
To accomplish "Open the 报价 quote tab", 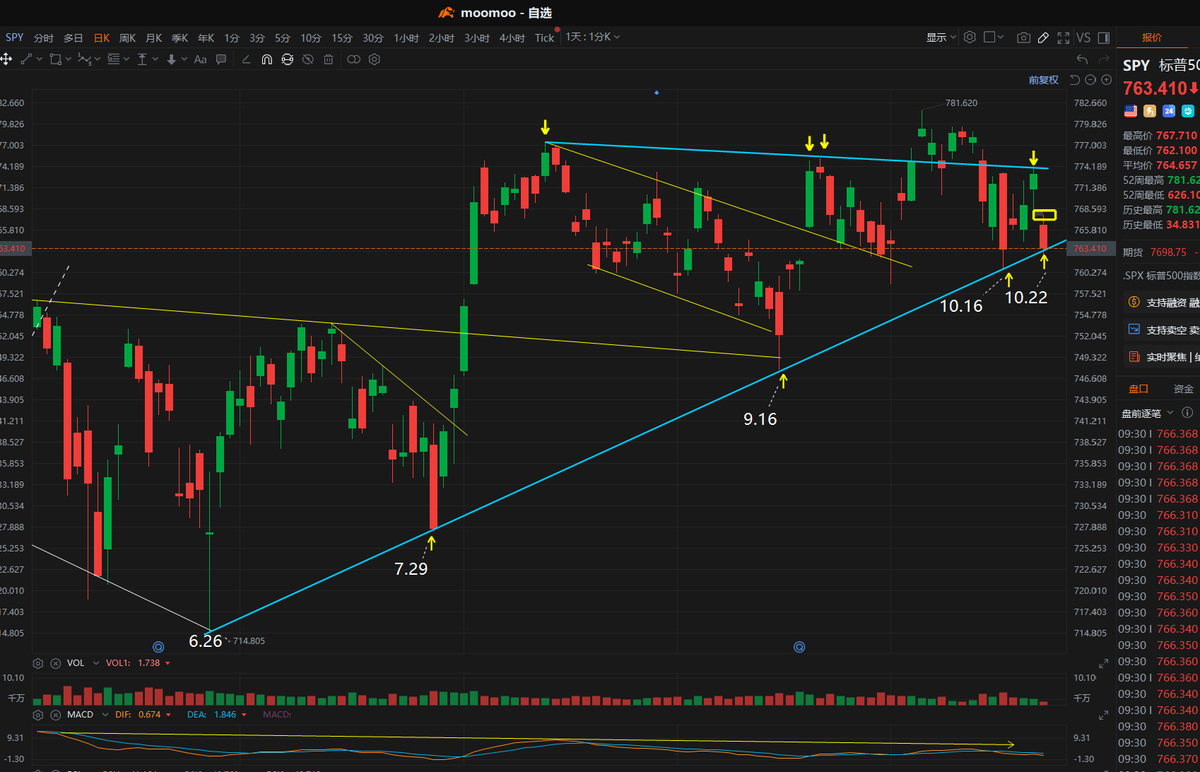I will 1152,37.
